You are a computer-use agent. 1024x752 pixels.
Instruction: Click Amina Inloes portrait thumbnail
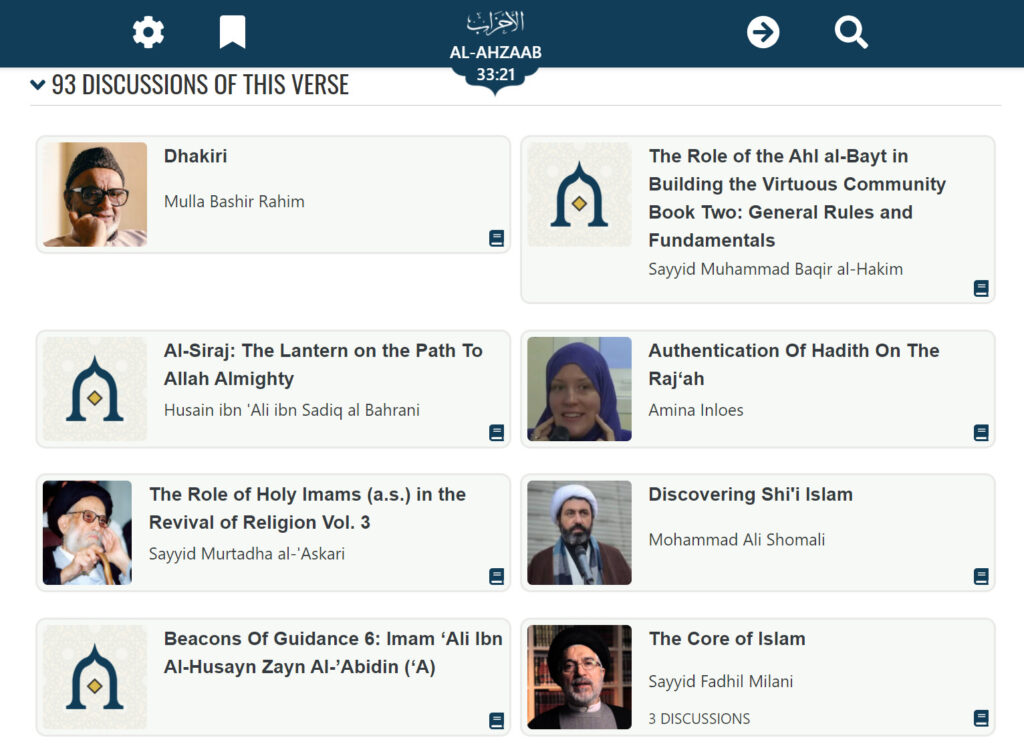pyautogui.click(x=579, y=389)
